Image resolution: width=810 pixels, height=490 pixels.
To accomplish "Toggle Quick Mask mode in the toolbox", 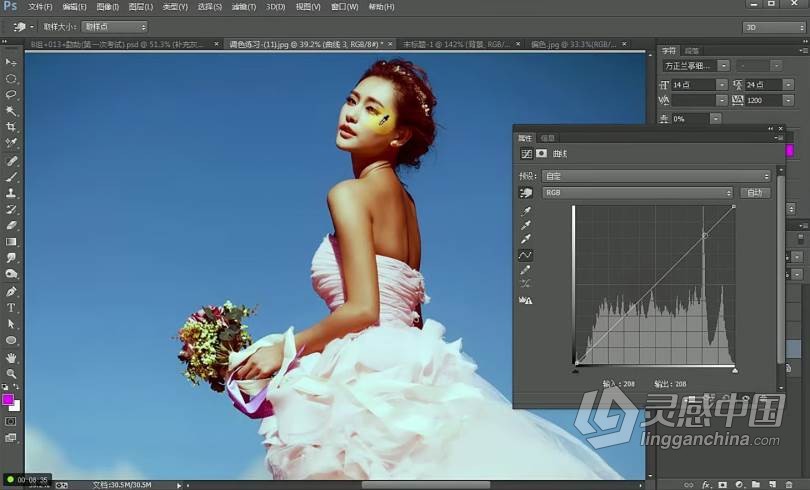I will point(11,421).
